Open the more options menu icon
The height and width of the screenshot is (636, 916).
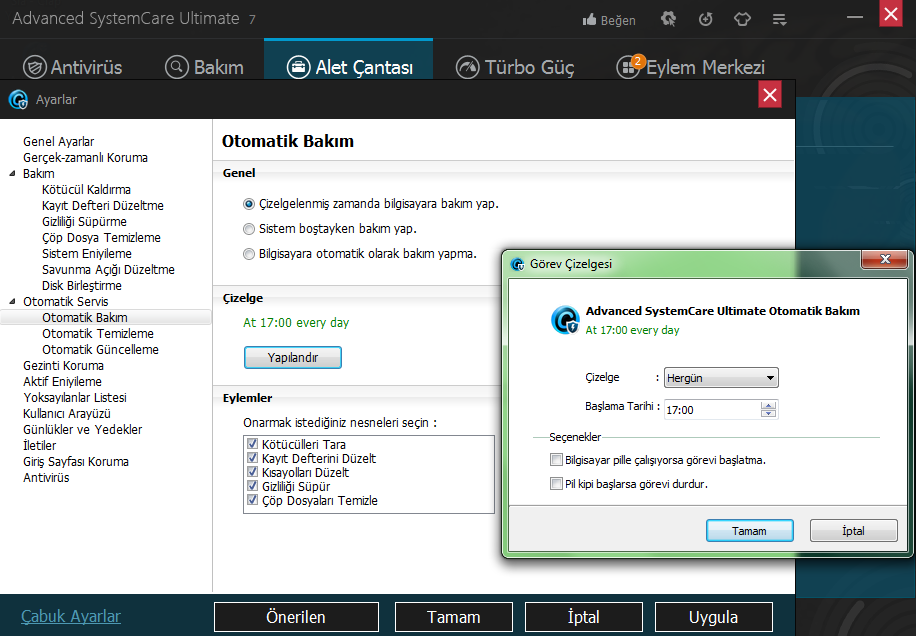779,19
